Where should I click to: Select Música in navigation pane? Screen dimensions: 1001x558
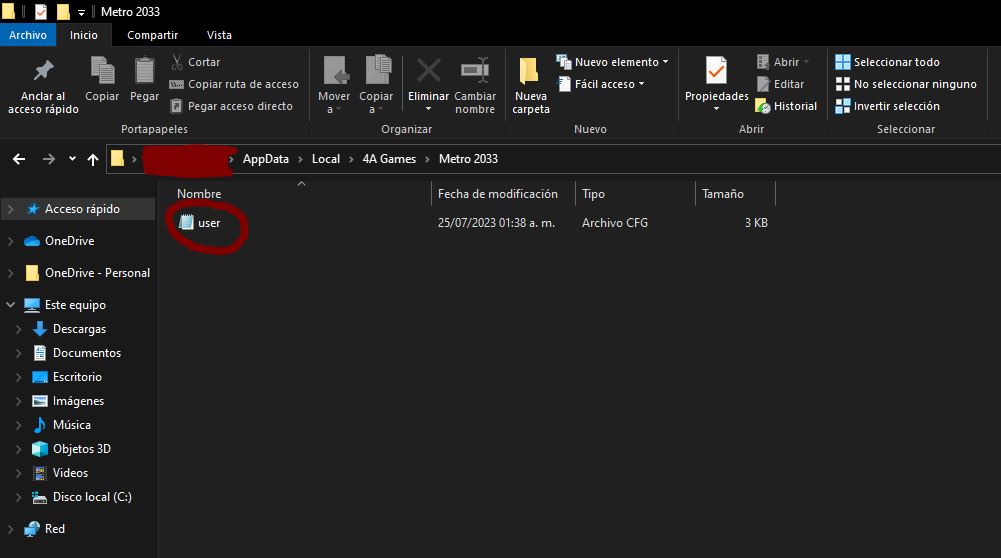tap(72, 425)
